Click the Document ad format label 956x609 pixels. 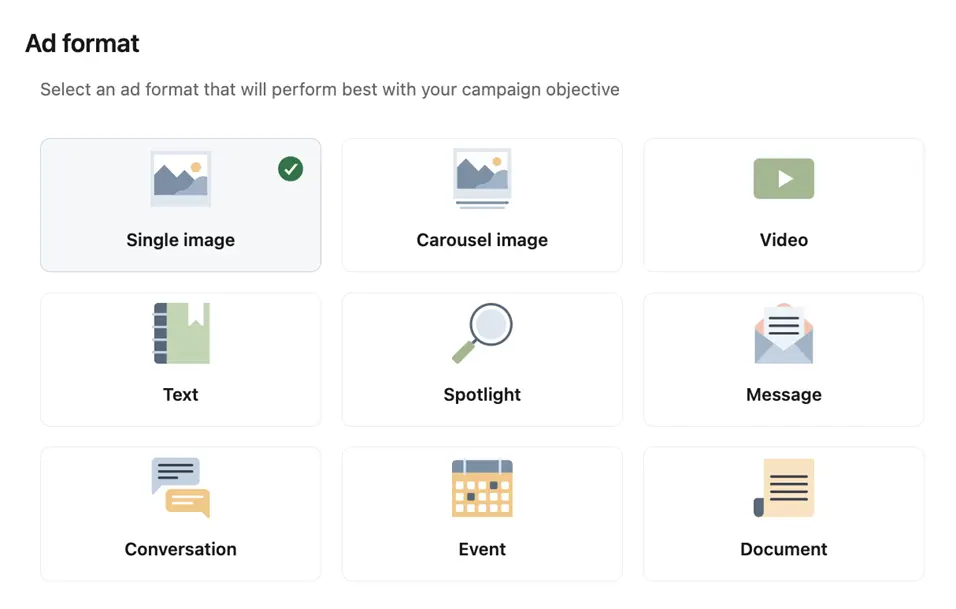[x=783, y=548]
